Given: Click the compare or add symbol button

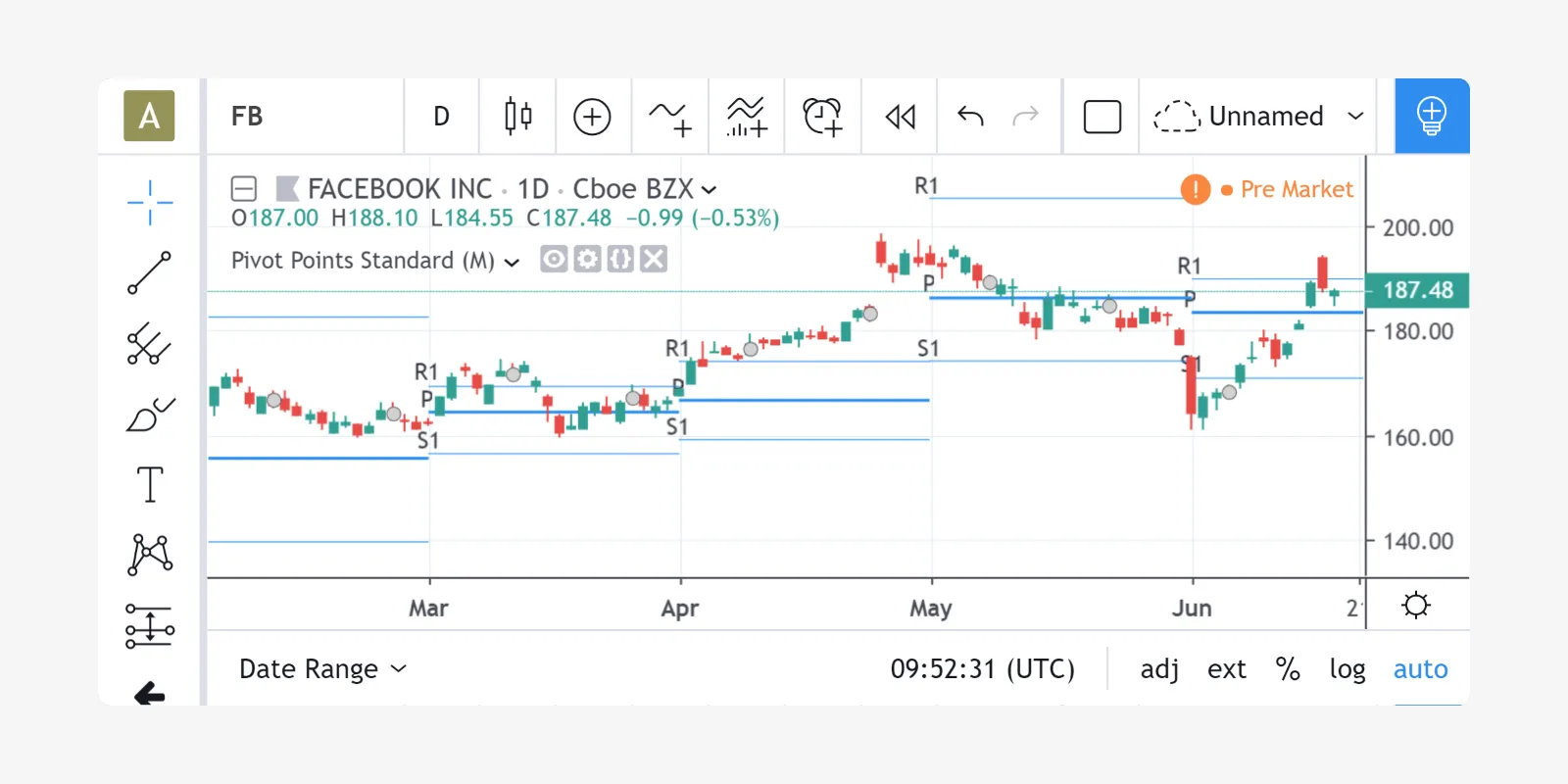Looking at the screenshot, I should (592, 117).
